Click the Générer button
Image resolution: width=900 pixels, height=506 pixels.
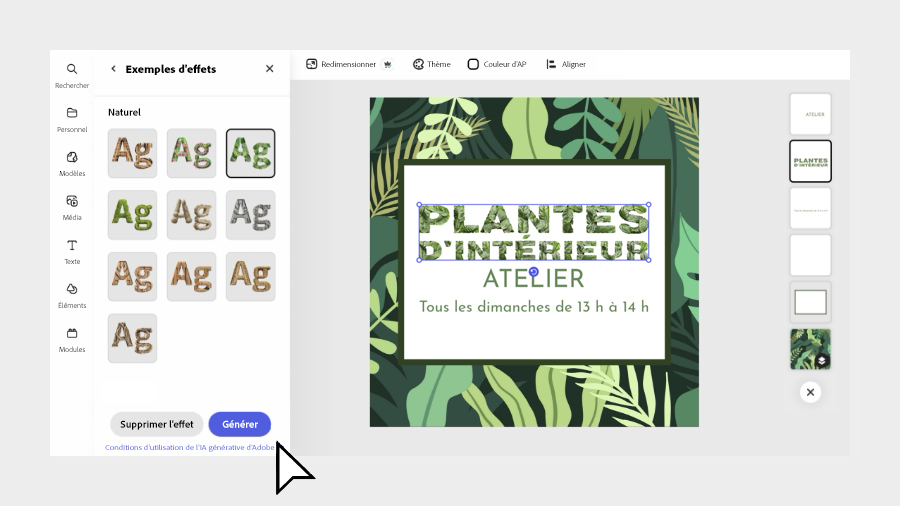tap(240, 424)
